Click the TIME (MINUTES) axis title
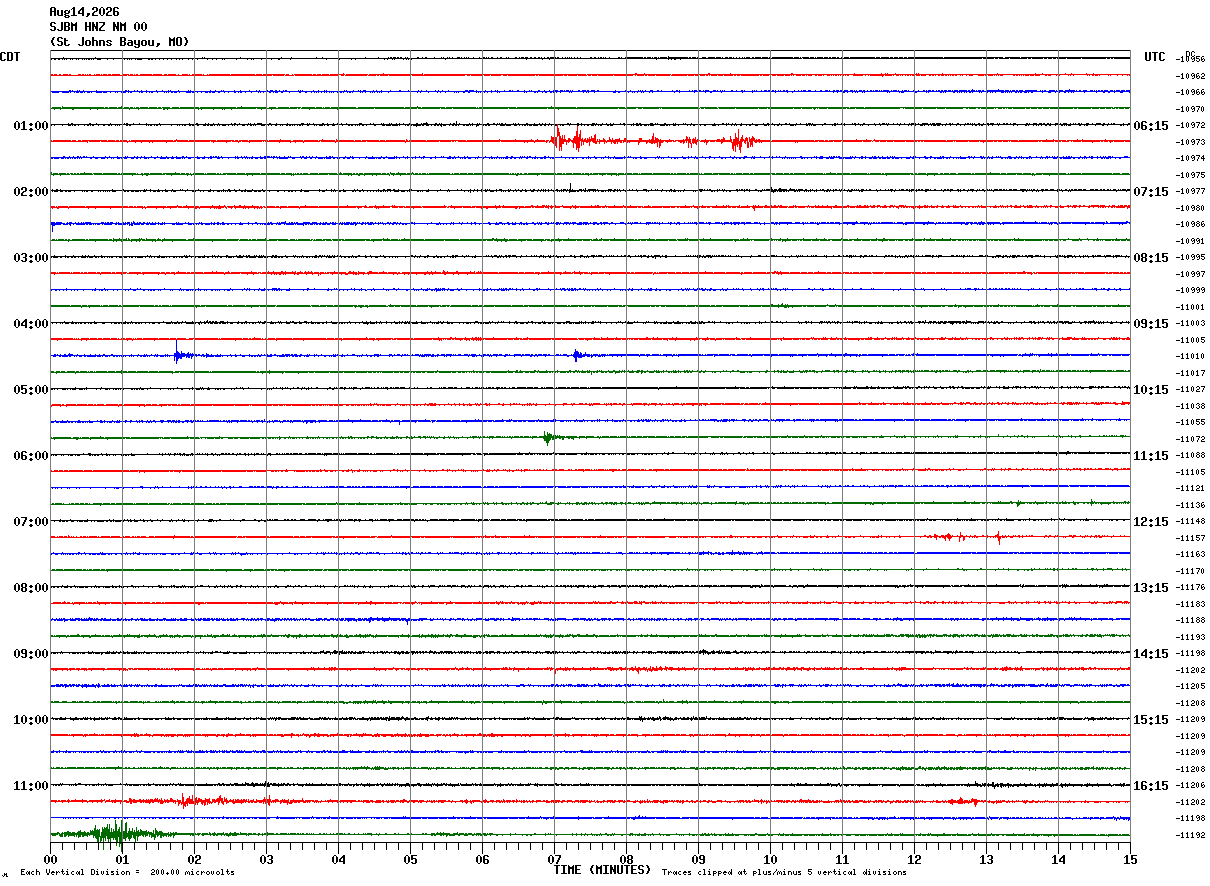1210x886 pixels. pos(602,870)
